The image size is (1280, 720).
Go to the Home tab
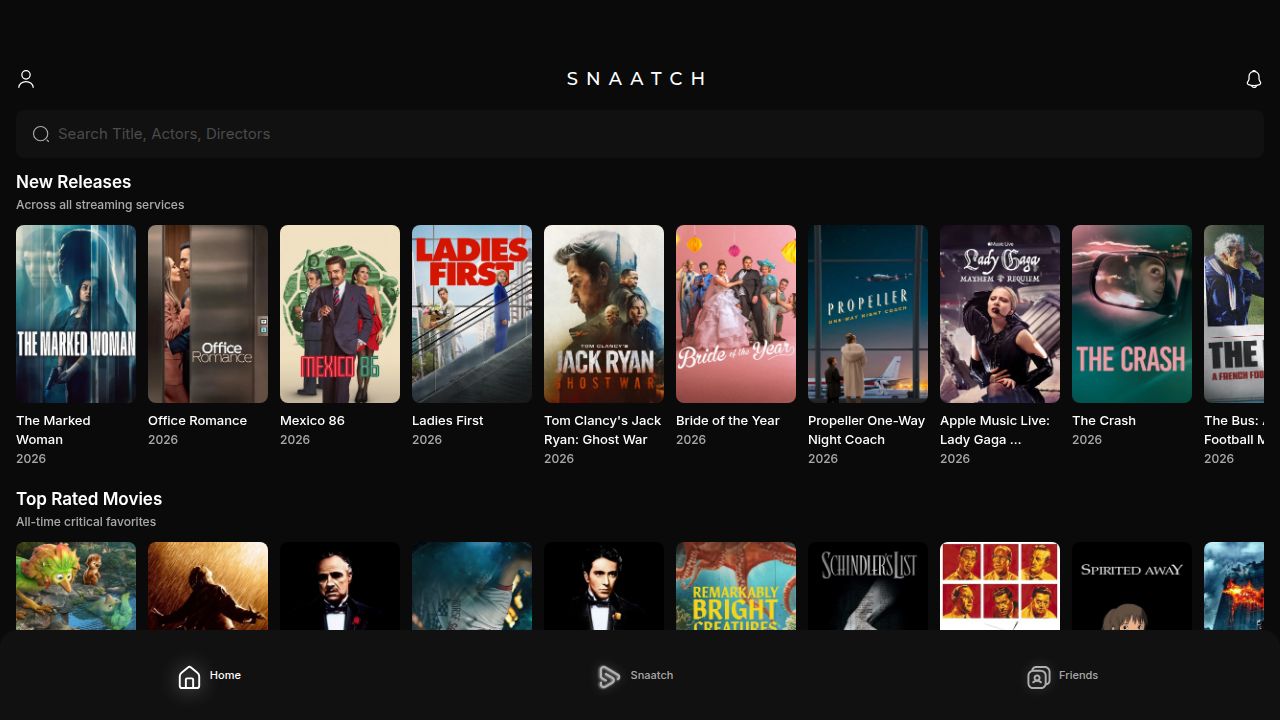[210, 676]
